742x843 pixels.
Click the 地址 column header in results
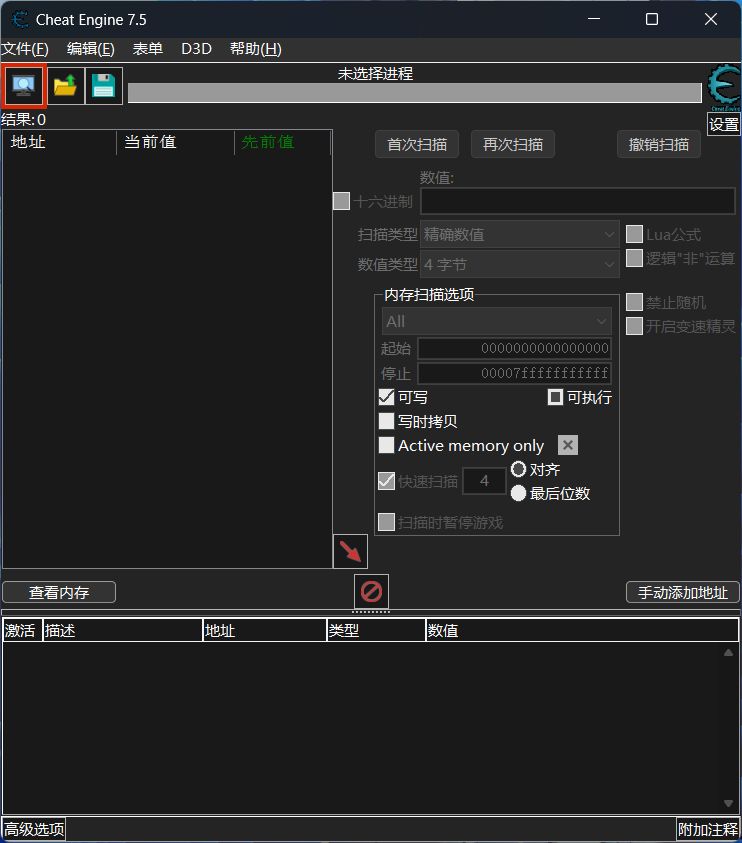[x=59, y=142]
